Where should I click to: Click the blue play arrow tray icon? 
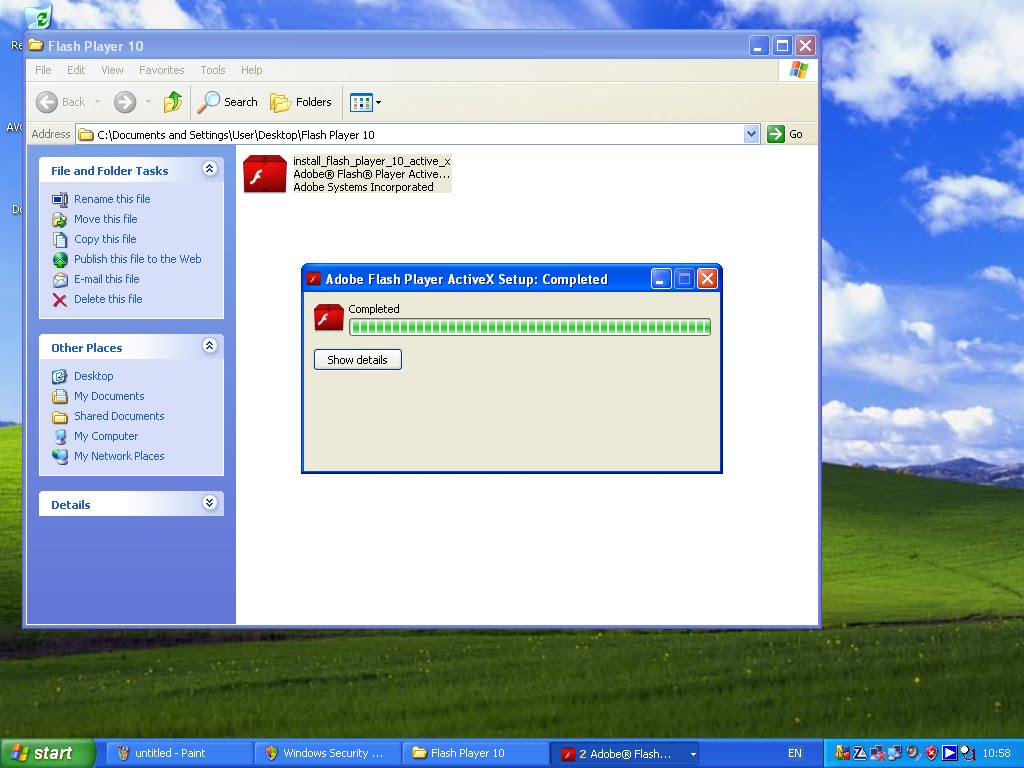pos(950,753)
